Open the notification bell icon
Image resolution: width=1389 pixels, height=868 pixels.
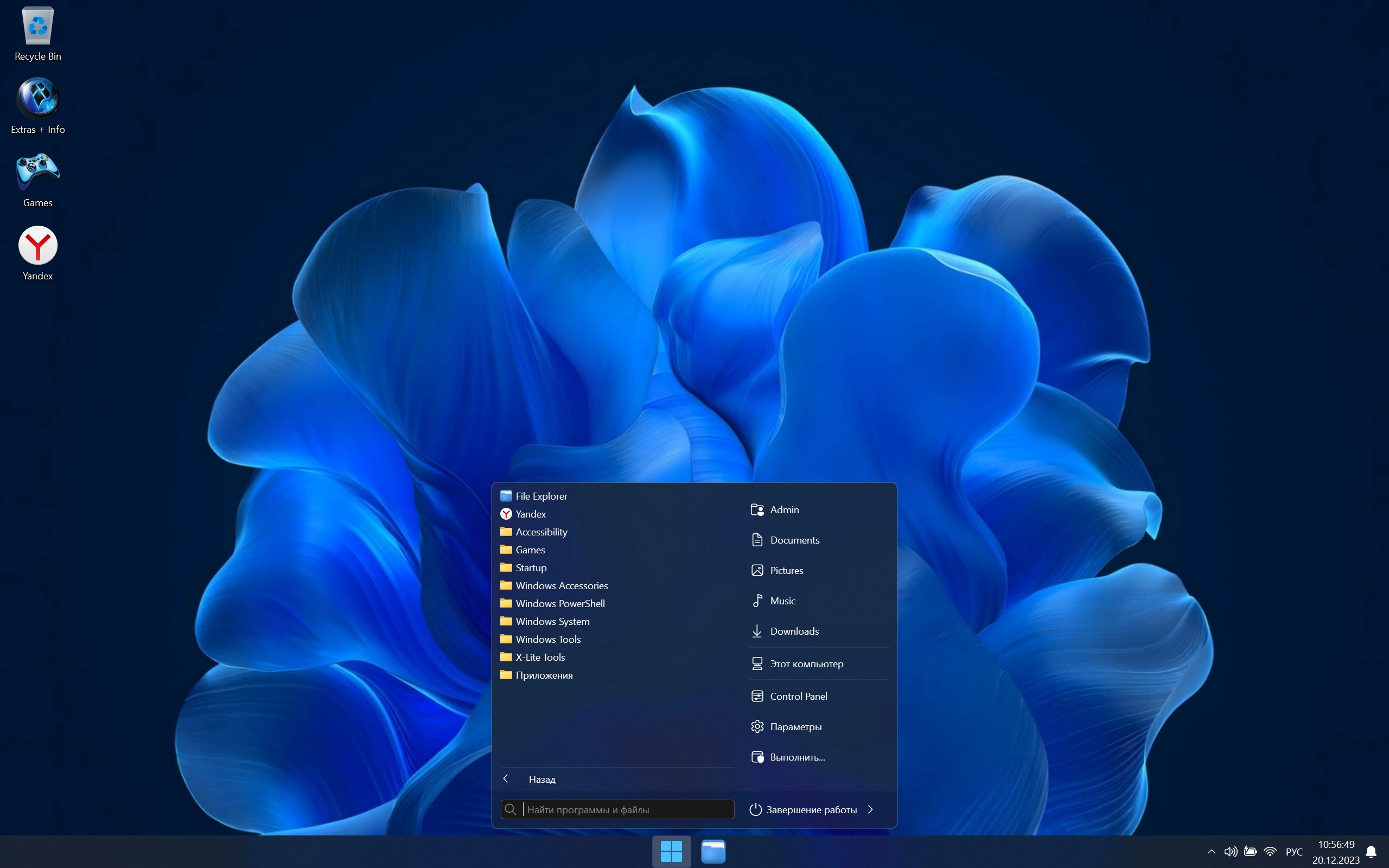[x=1371, y=852]
